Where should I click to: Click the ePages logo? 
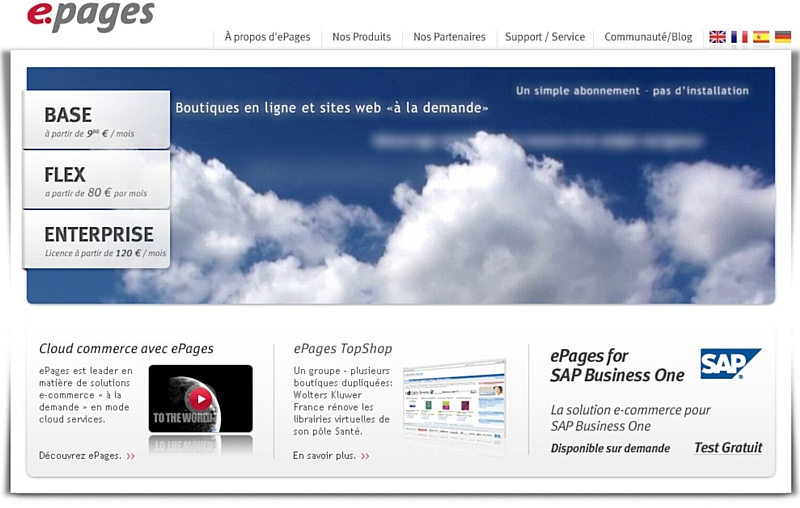tap(91, 15)
